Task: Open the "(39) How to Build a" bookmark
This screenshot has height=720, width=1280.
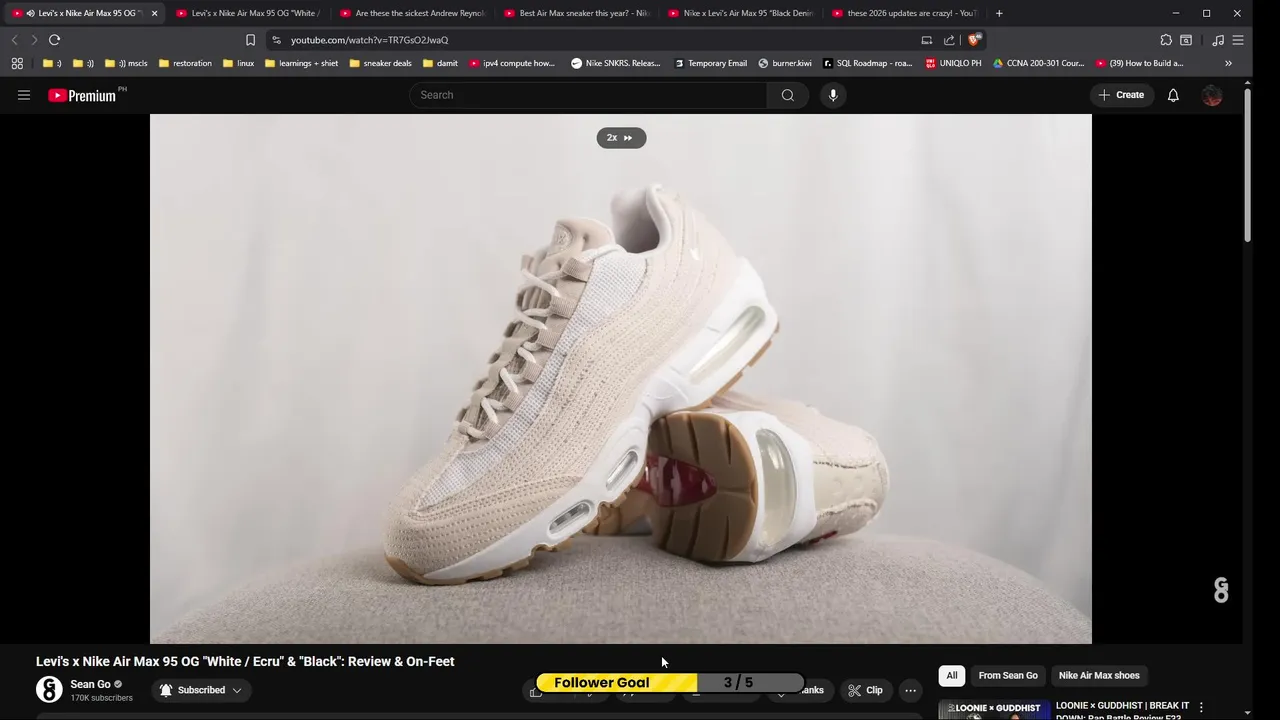Action: click(x=1139, y=63)
